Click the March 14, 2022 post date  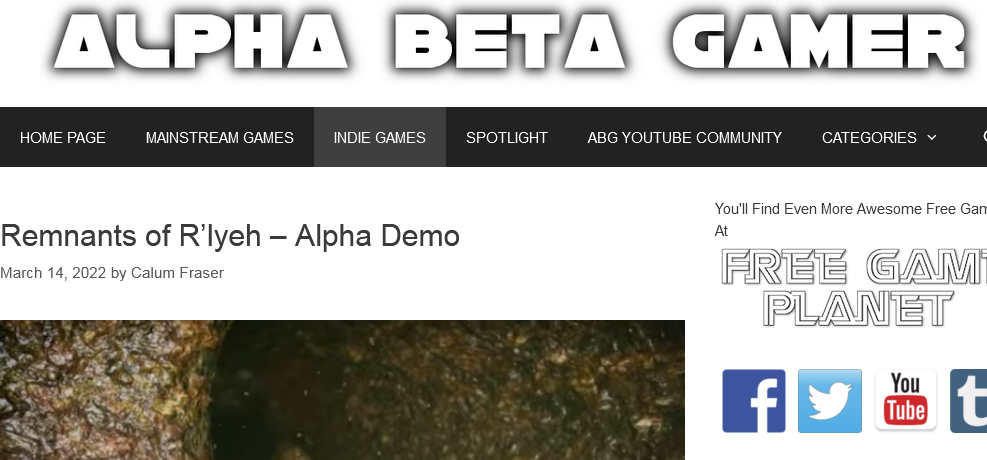tap(54, 273)
